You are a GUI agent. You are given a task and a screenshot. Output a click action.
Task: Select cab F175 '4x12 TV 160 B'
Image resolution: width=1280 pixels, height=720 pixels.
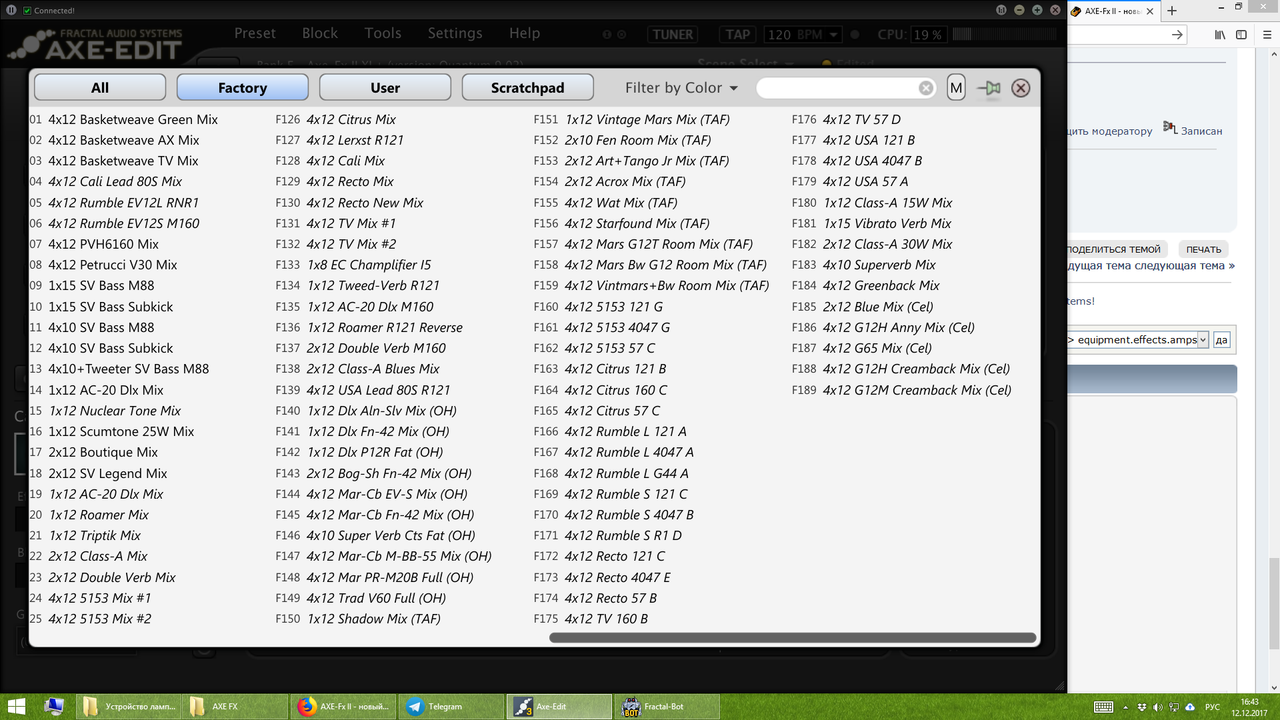(606, 619)
